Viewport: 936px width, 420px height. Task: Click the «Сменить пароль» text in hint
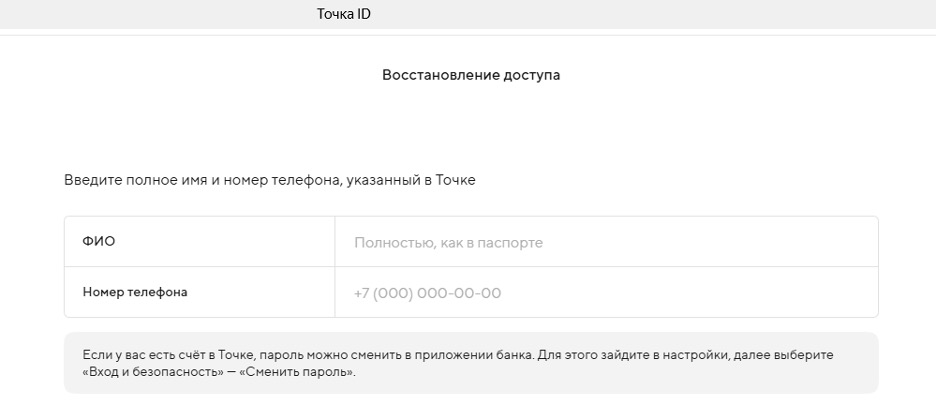point(296,373)
